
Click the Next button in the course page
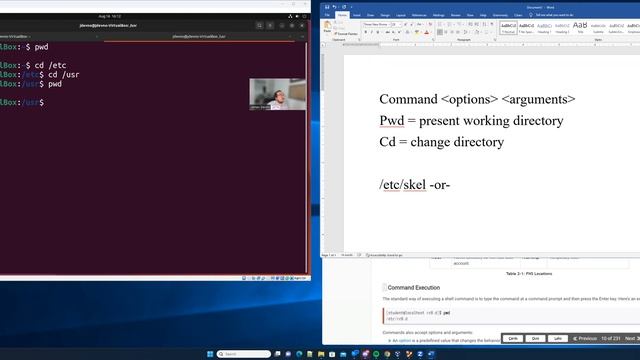632,338
